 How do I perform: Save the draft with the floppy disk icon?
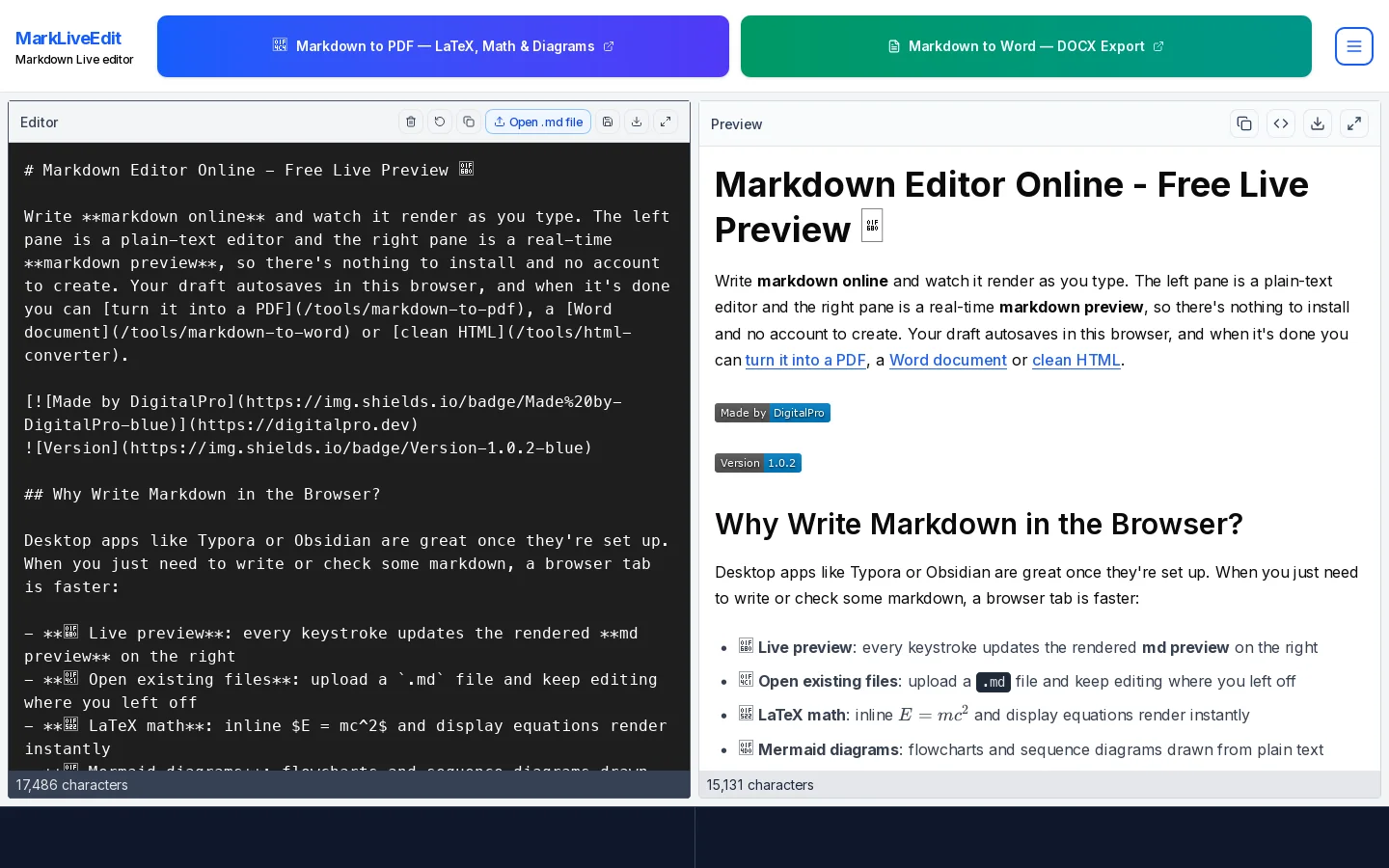point(608,122)
